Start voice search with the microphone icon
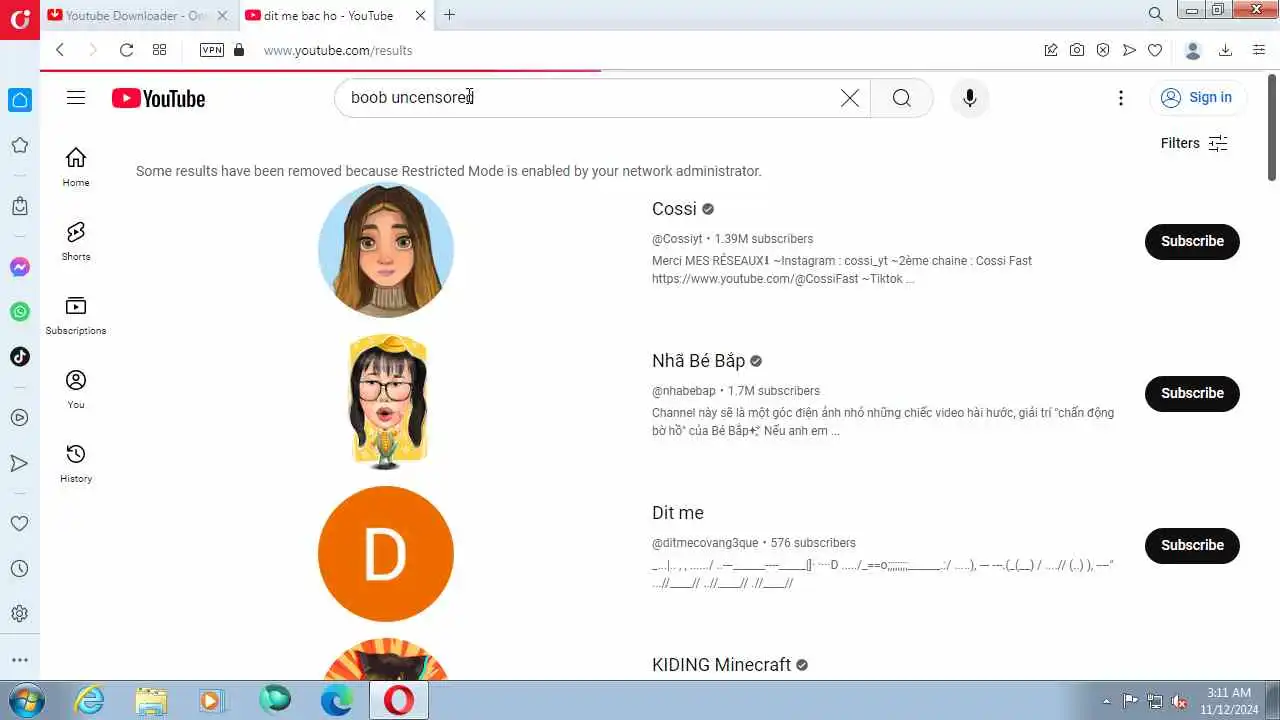1280x720 pixels. 969,98
